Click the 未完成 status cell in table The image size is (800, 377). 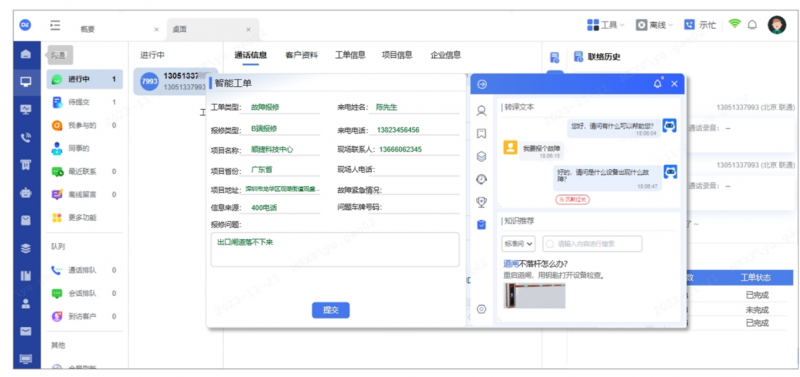coord(757,310)
